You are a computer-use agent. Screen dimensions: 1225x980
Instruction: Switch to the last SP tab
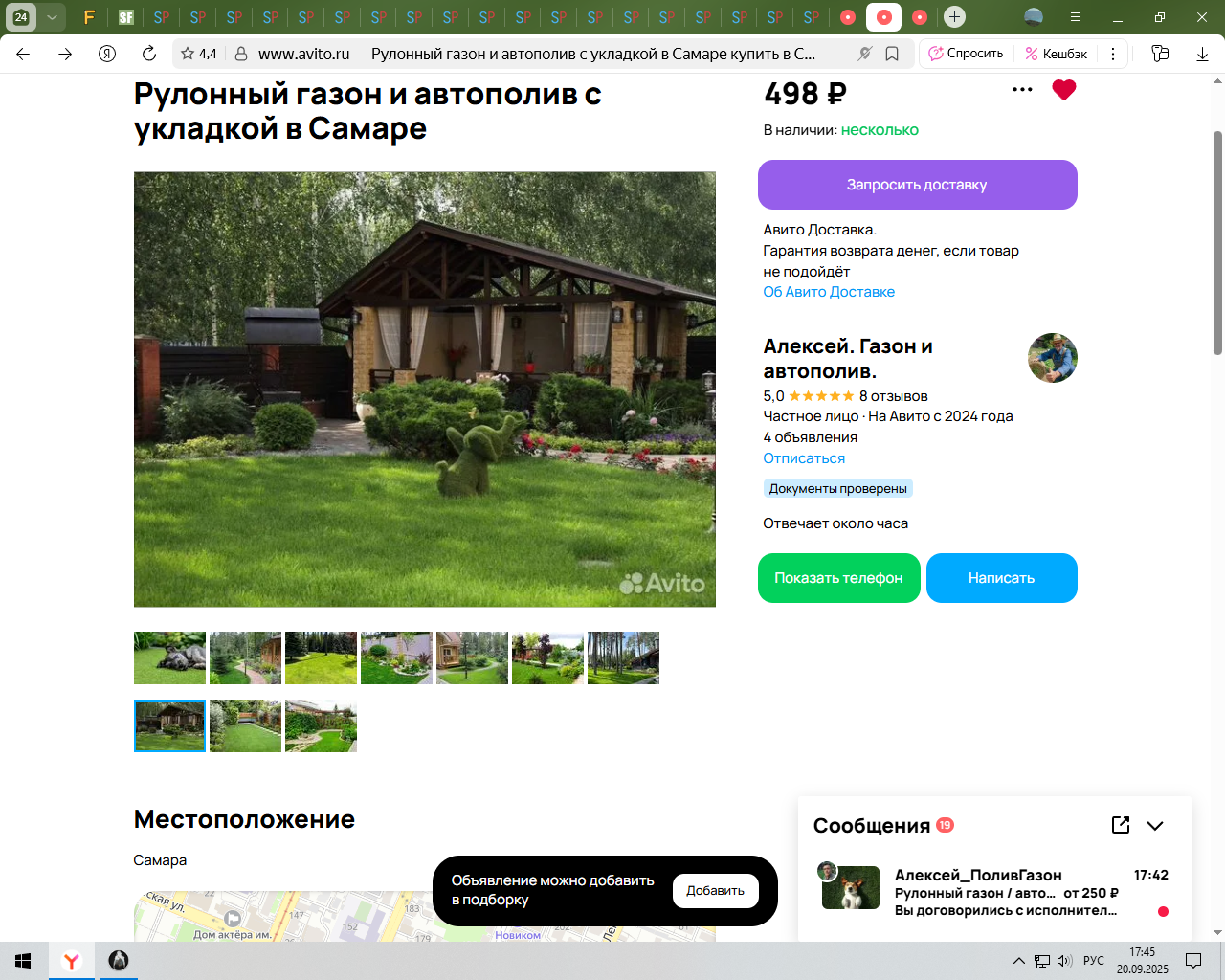click(x=812, y=17)
